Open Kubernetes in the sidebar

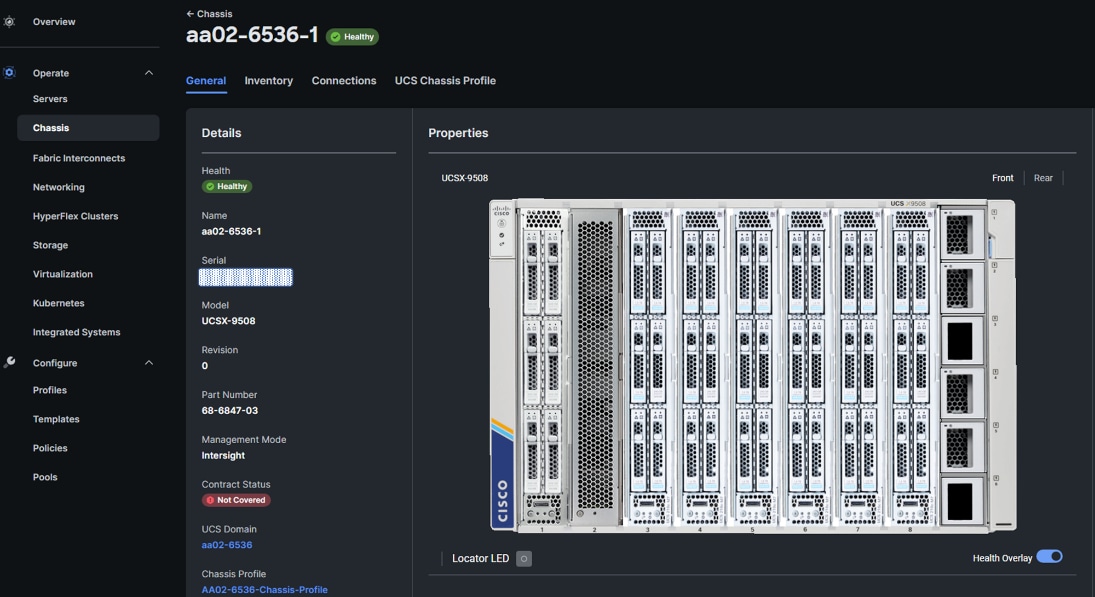59,303
